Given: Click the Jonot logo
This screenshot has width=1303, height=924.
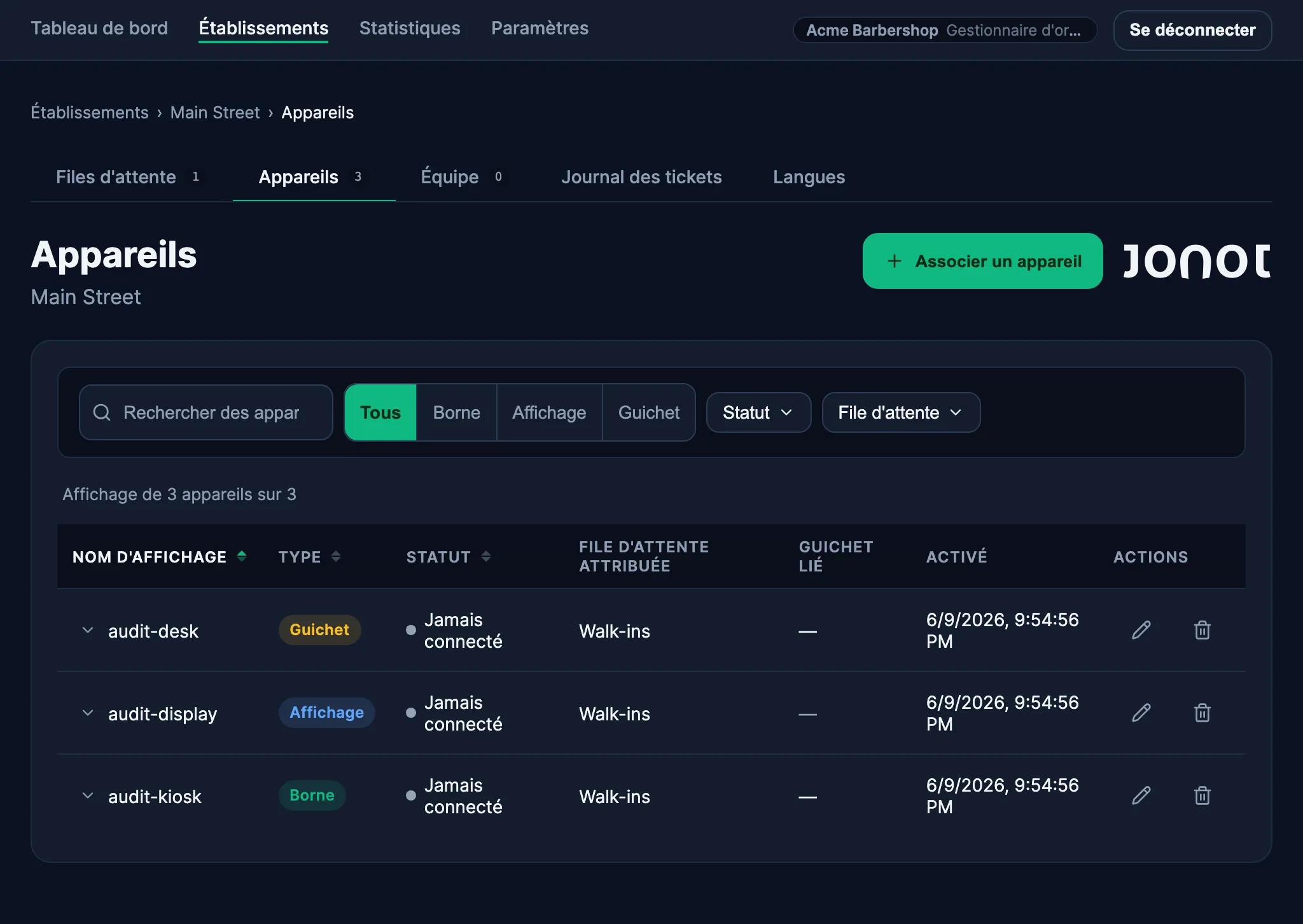Looking at the screenshot, I should pyautogui.click(x=1197, y=261).
